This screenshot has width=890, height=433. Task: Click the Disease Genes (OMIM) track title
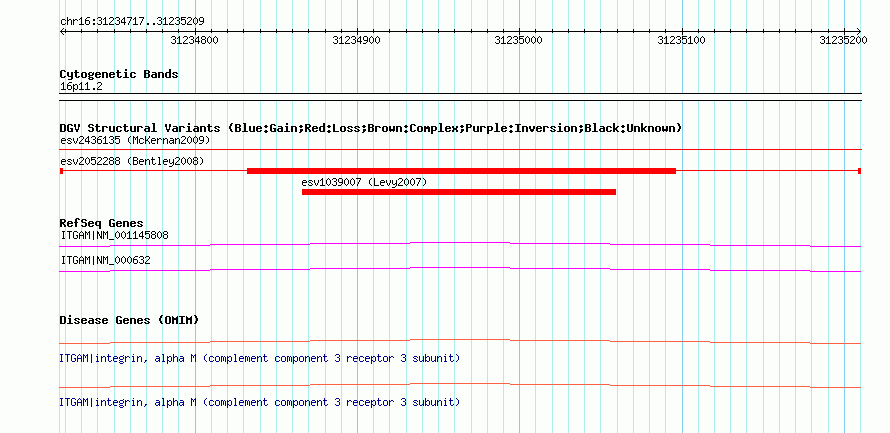coord(129,320)
